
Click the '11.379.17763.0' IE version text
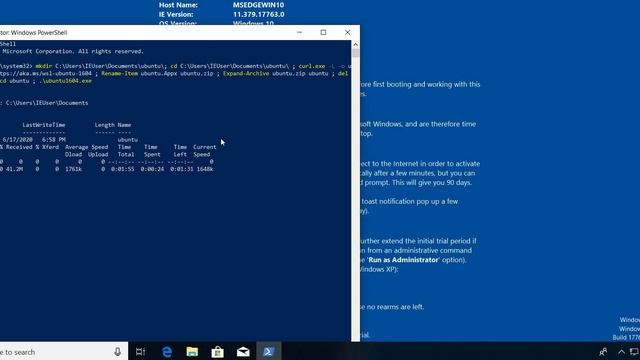259,14
